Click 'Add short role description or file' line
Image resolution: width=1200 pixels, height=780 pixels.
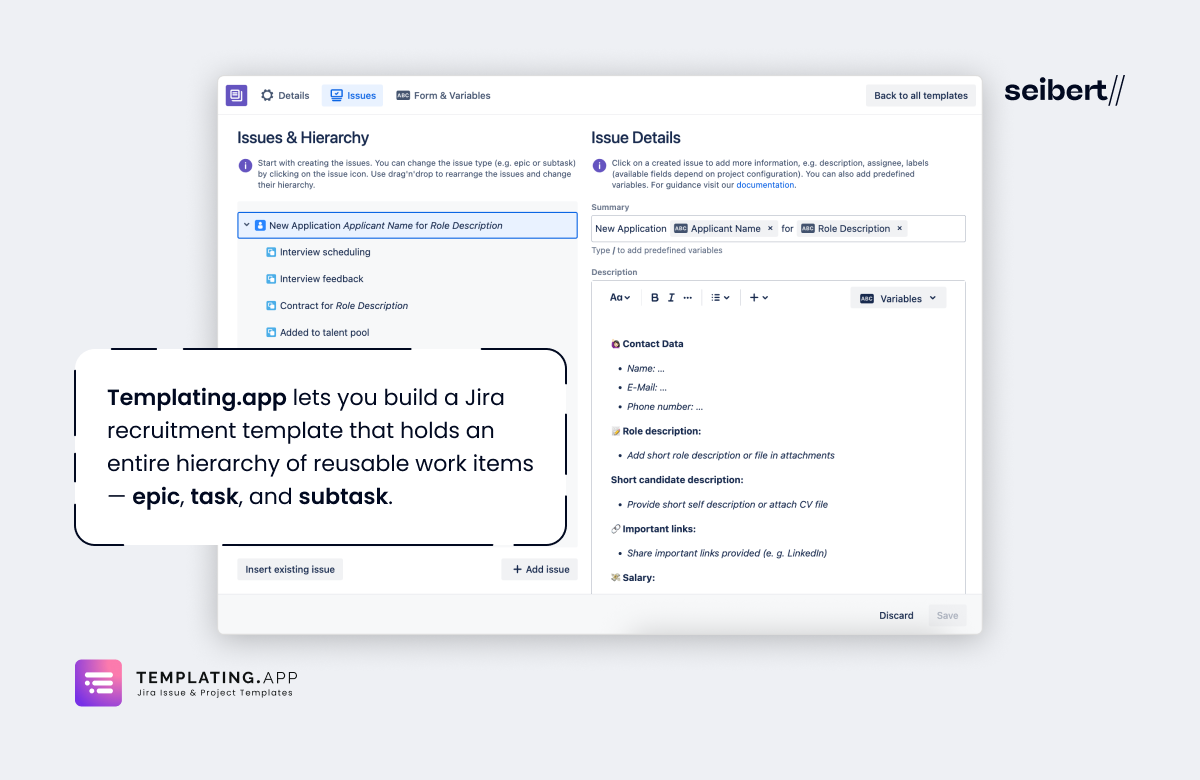731,456
